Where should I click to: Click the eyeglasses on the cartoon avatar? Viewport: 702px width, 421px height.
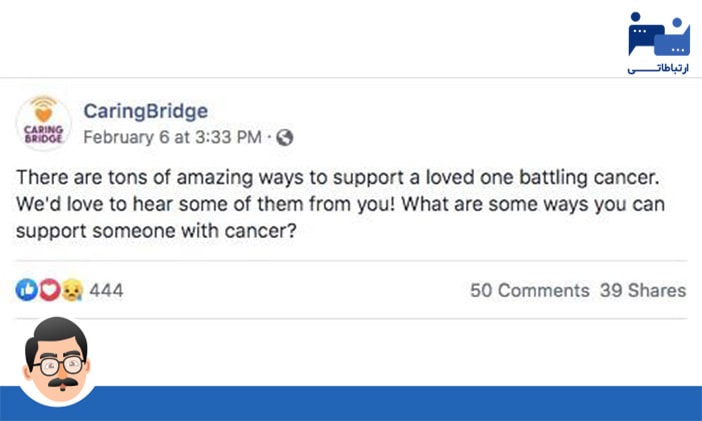[56, 363]
